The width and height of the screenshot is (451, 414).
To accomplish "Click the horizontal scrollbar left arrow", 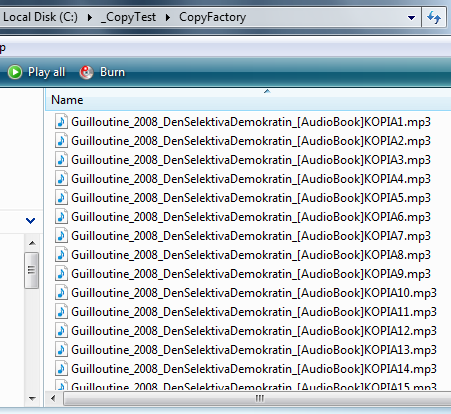I will pyautogui.click(x=53, y=398).
